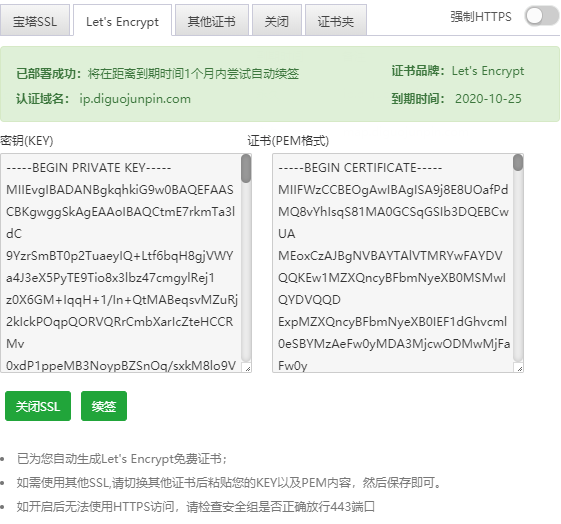
Task: Click the 续签 renew button
Action: [104, 406]
